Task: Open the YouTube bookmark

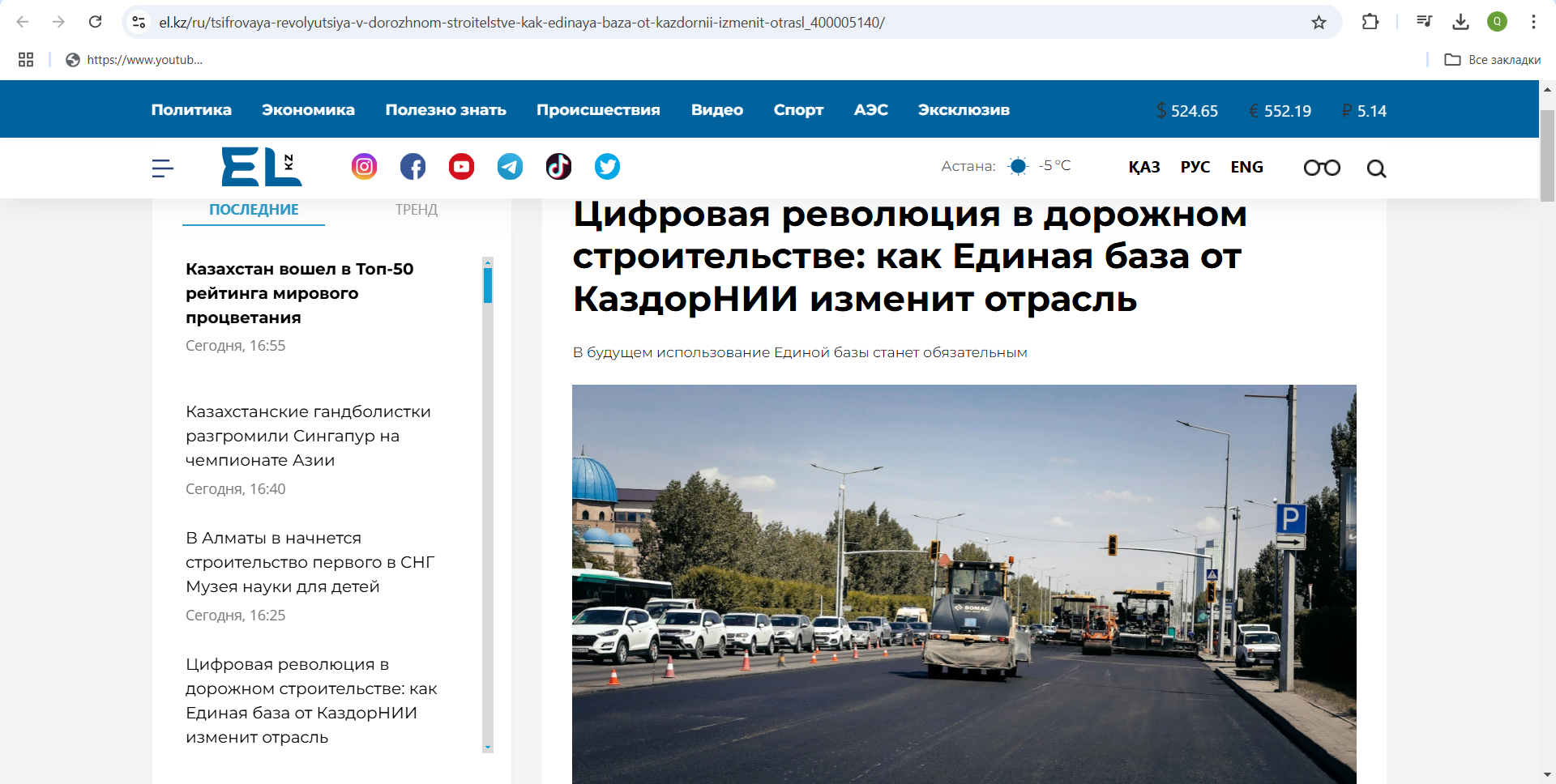Action: click(x=134, y=59)
